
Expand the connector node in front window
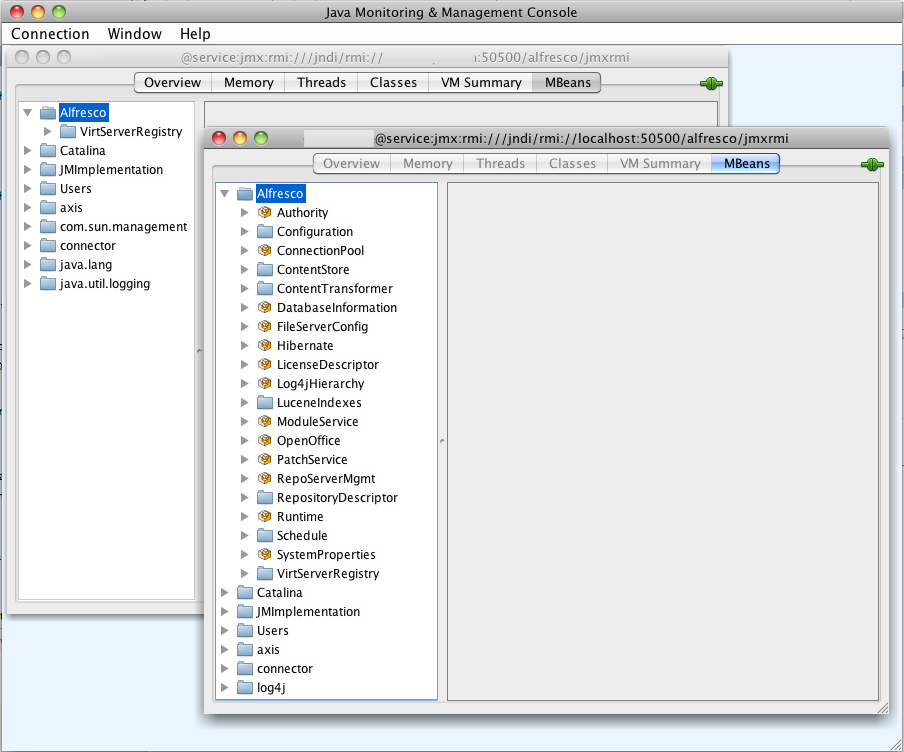point(225,669)
